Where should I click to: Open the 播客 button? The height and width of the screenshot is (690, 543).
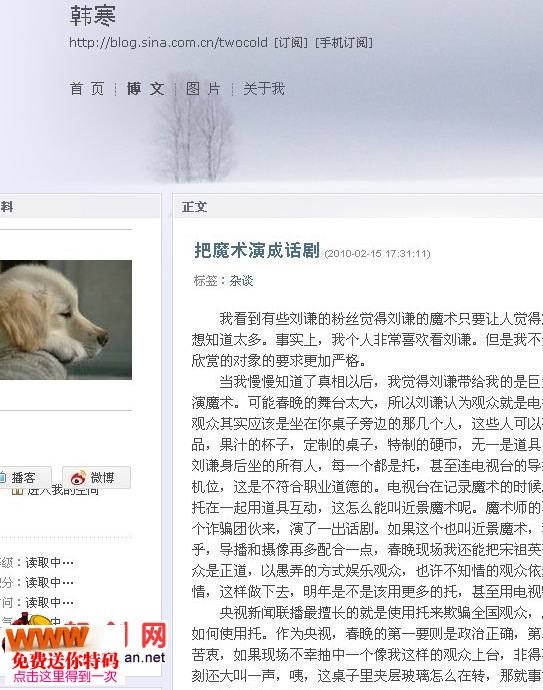click(25, 477)
